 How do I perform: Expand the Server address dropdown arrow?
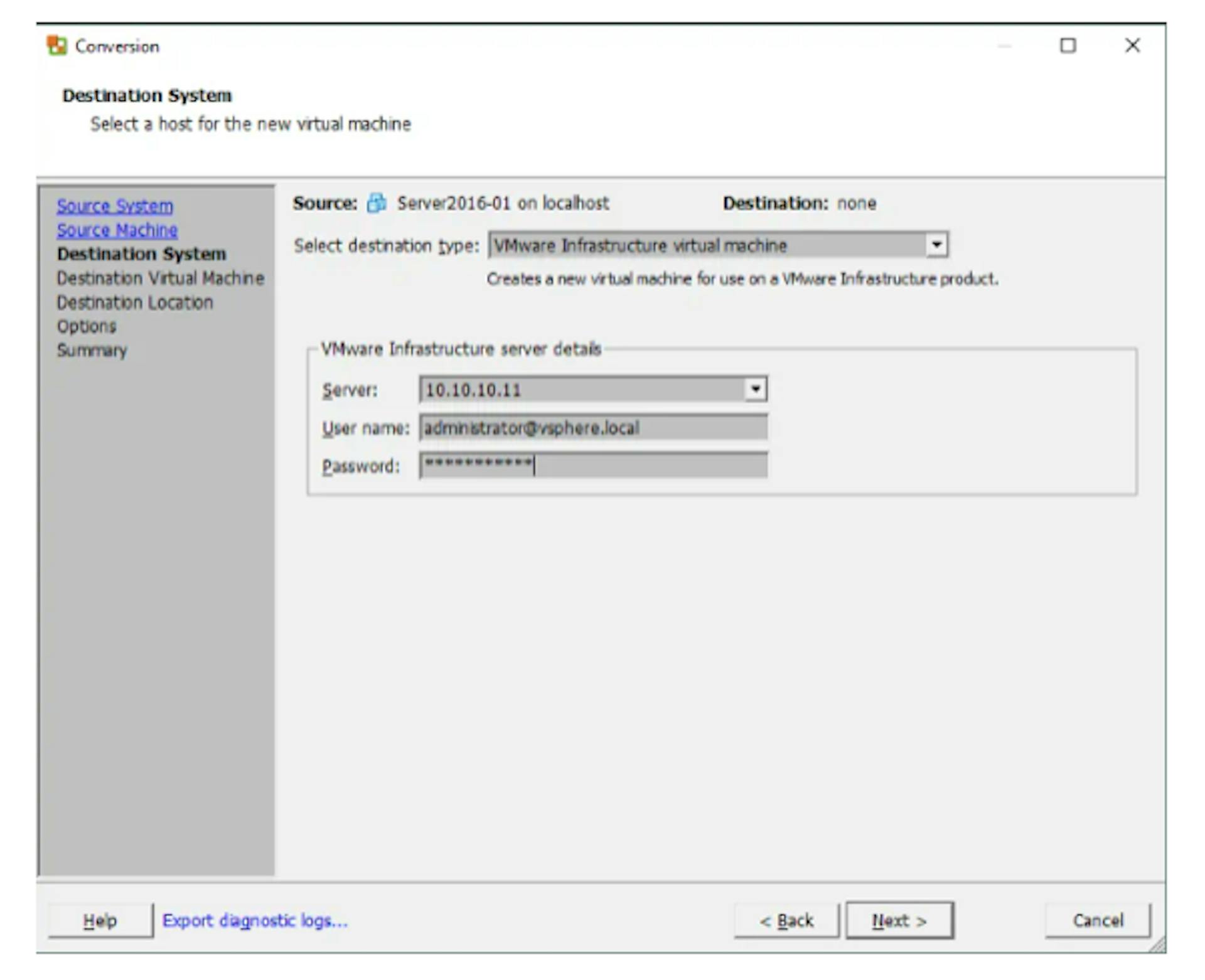(756, 390)
